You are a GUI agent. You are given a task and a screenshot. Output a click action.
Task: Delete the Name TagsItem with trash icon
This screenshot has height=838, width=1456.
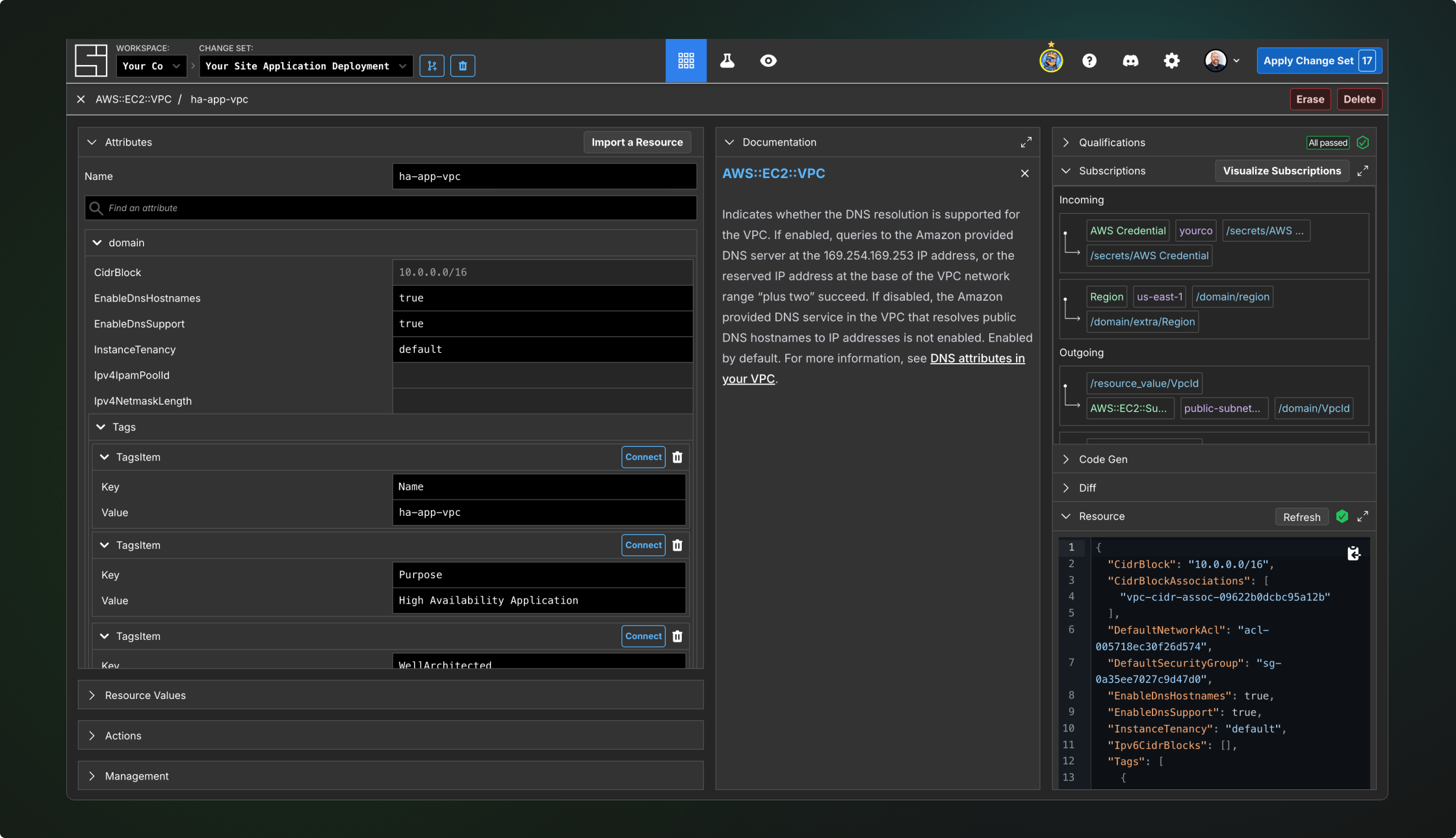coord(677,457)
